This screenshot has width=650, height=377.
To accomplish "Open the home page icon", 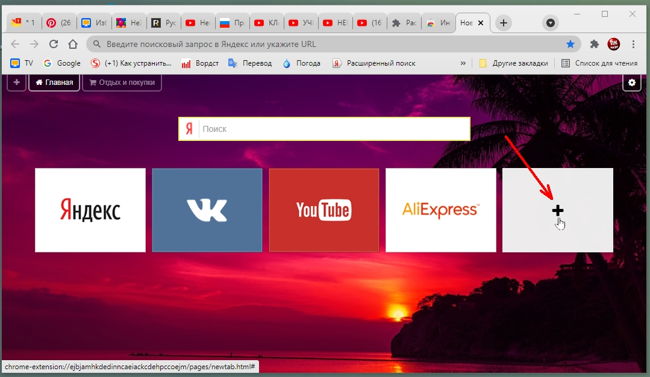I will coord(73,44).
